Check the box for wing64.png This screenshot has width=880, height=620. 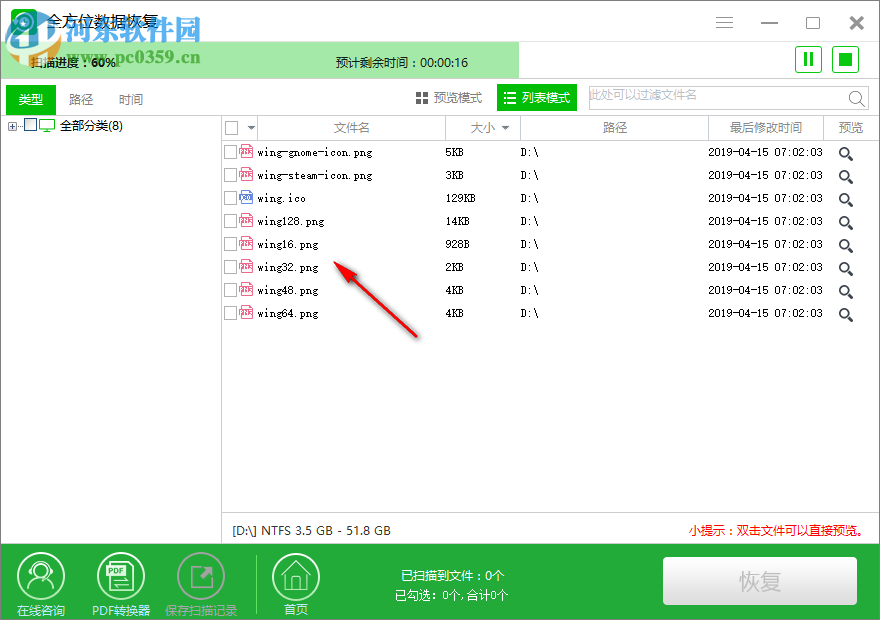click(x=230, y=313)
